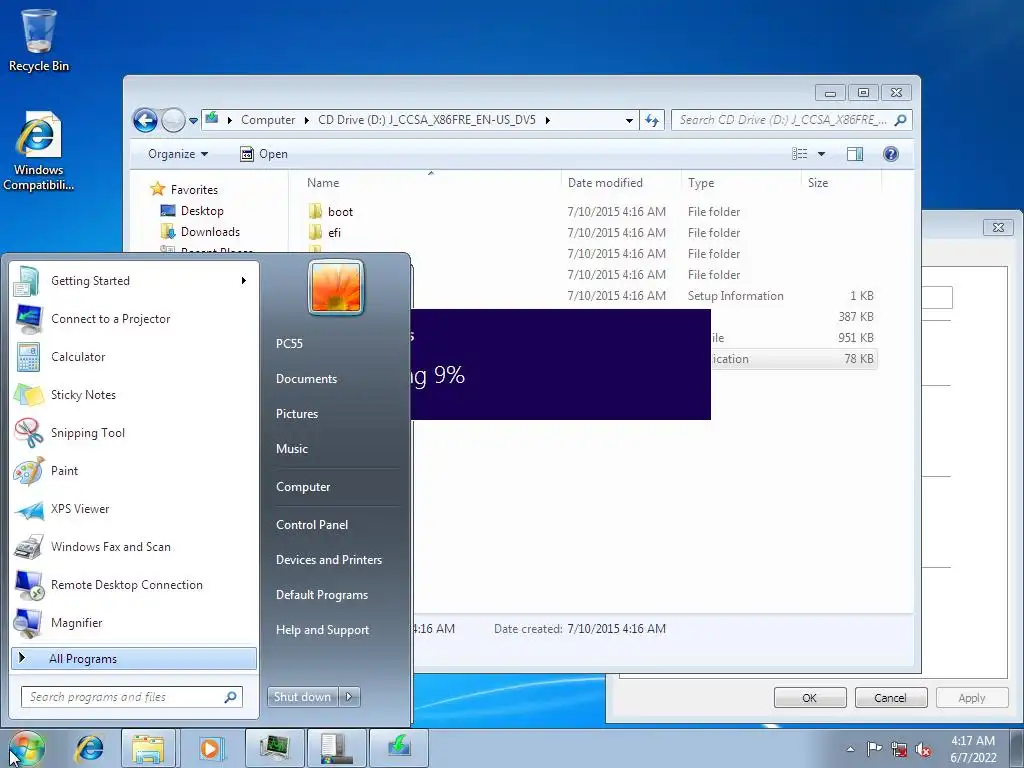Click the Back button in Explorer
The width and height of the screenshot is (1024, 768).
point(145,120)
